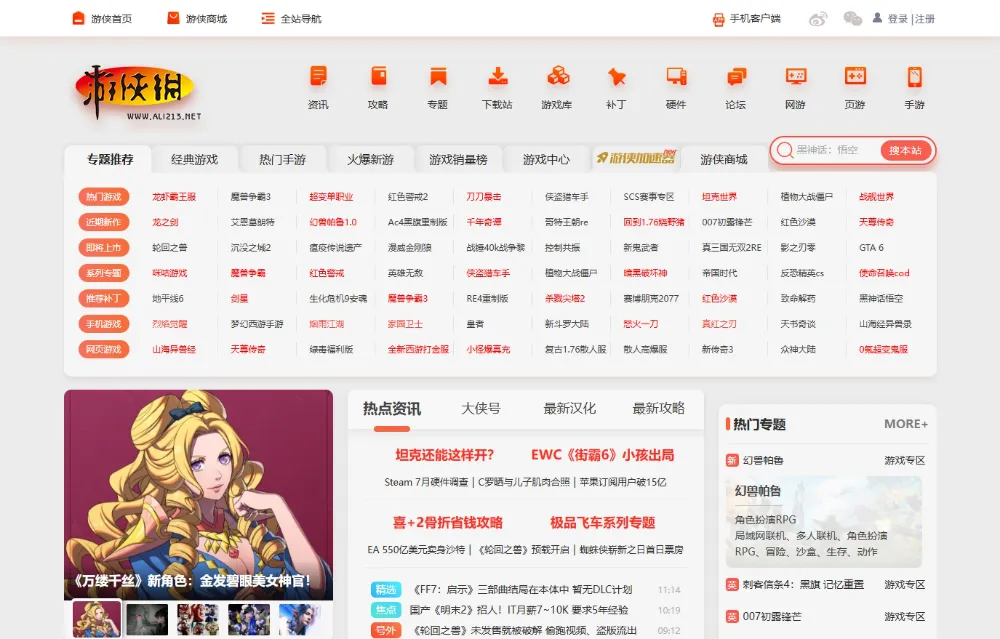
Task: Select the 专题推荐 tab
Action: pyautogui.click(x=110, y=159)
